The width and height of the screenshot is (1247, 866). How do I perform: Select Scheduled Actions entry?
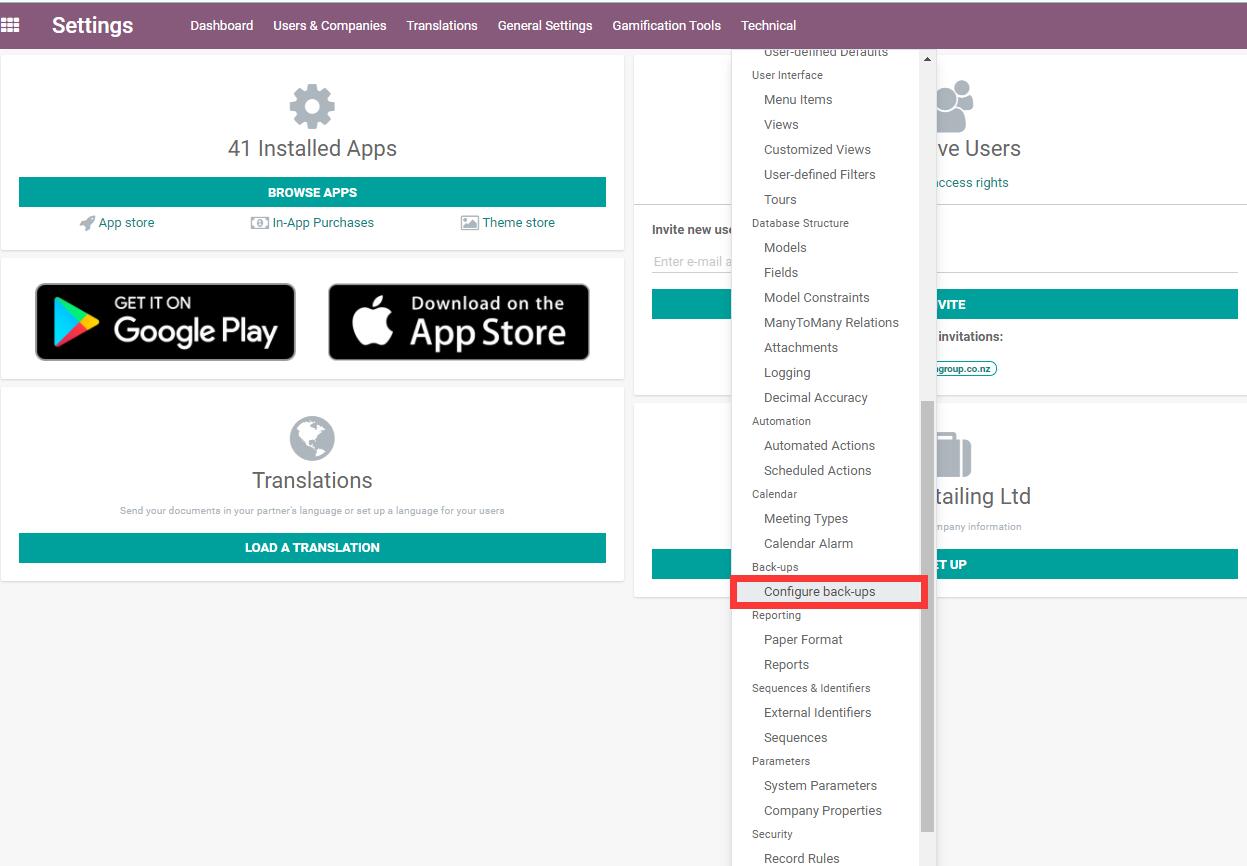tap(817, 471)
